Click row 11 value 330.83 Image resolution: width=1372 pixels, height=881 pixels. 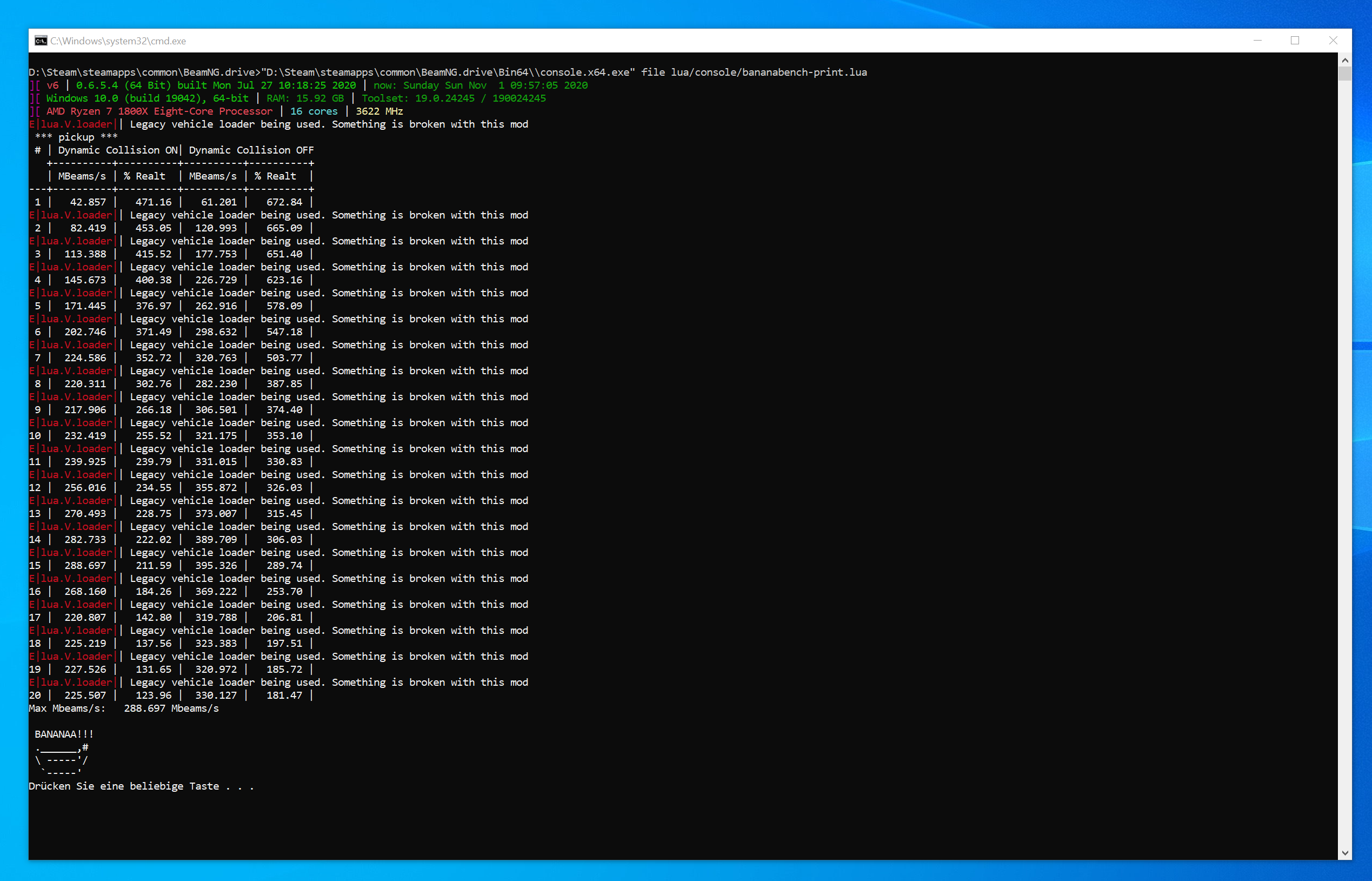[284, 462]
